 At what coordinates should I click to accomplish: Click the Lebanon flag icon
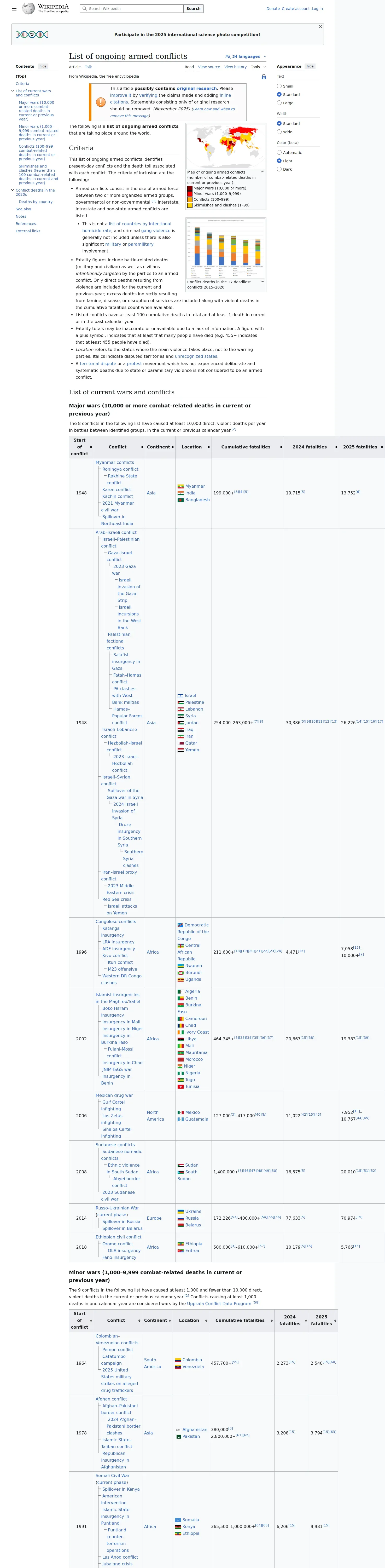[181, 709]
